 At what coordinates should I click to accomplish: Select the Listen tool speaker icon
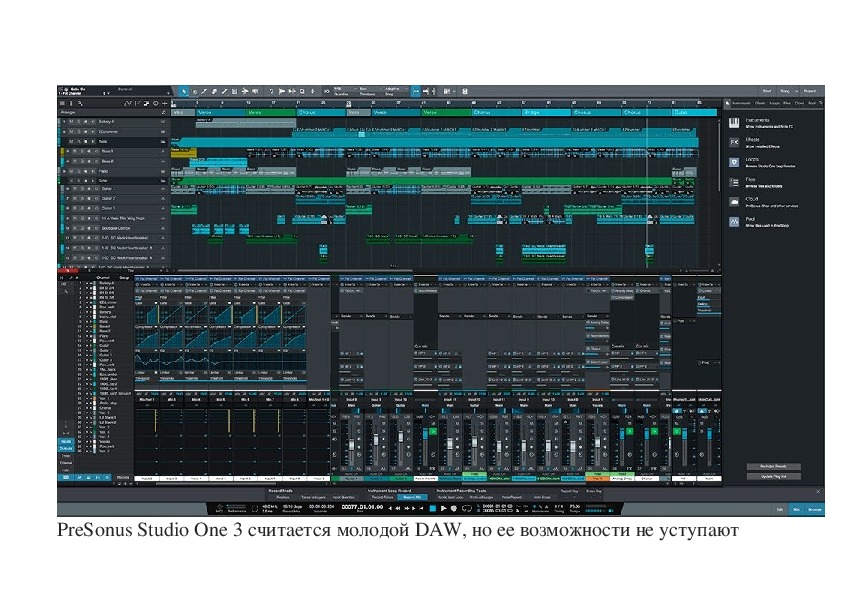[255, 92]
